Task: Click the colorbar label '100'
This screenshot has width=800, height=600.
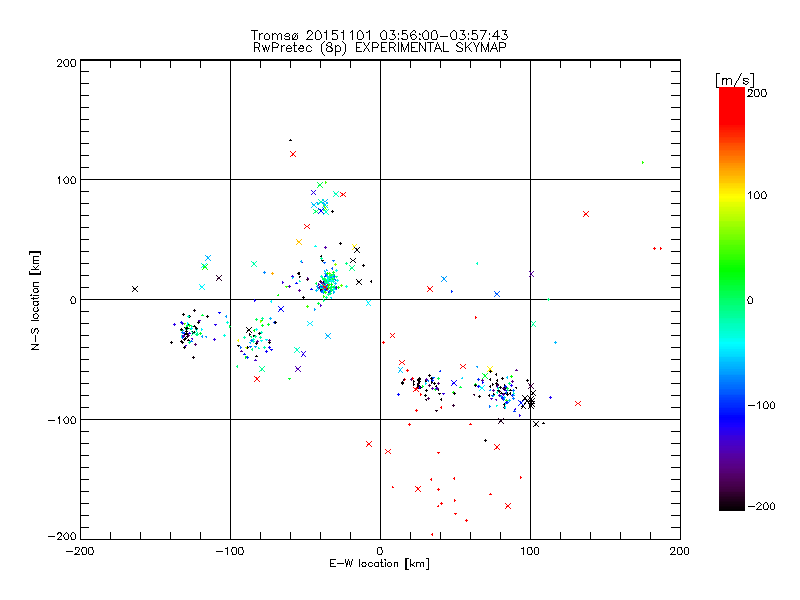Action: click(757, 195)
